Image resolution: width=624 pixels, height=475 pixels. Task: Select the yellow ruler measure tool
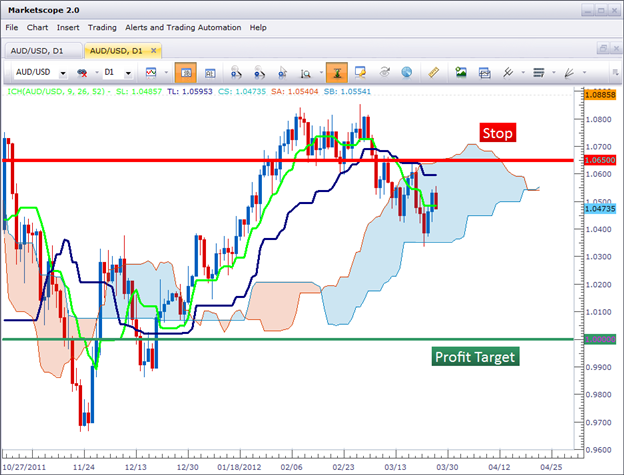[x=433, y=72]
